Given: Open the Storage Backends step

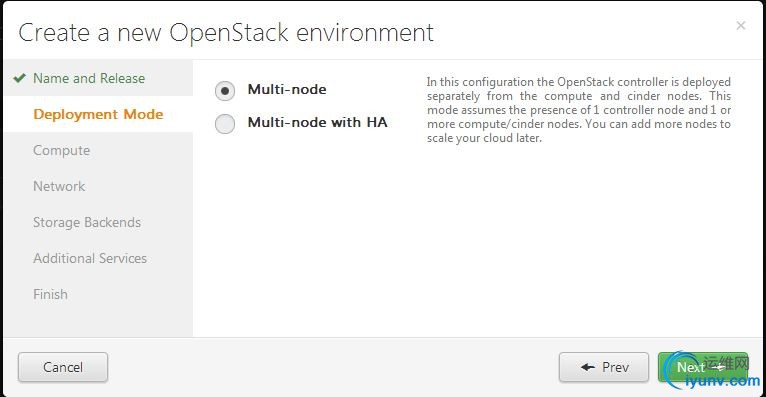Looking at the screenshot, I should pyautogui.click(x=87, y=222).
